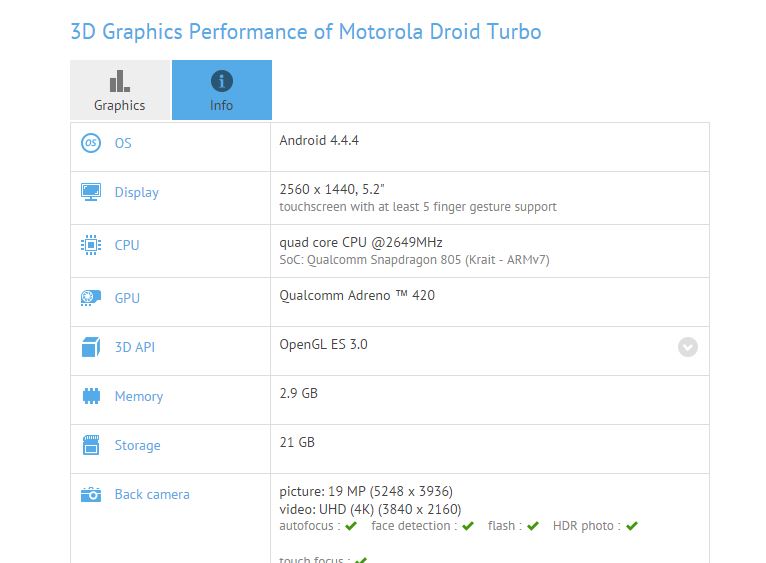Click the CPU chip icon
Screen dimensions: 766x563
[x=91, y=245]
